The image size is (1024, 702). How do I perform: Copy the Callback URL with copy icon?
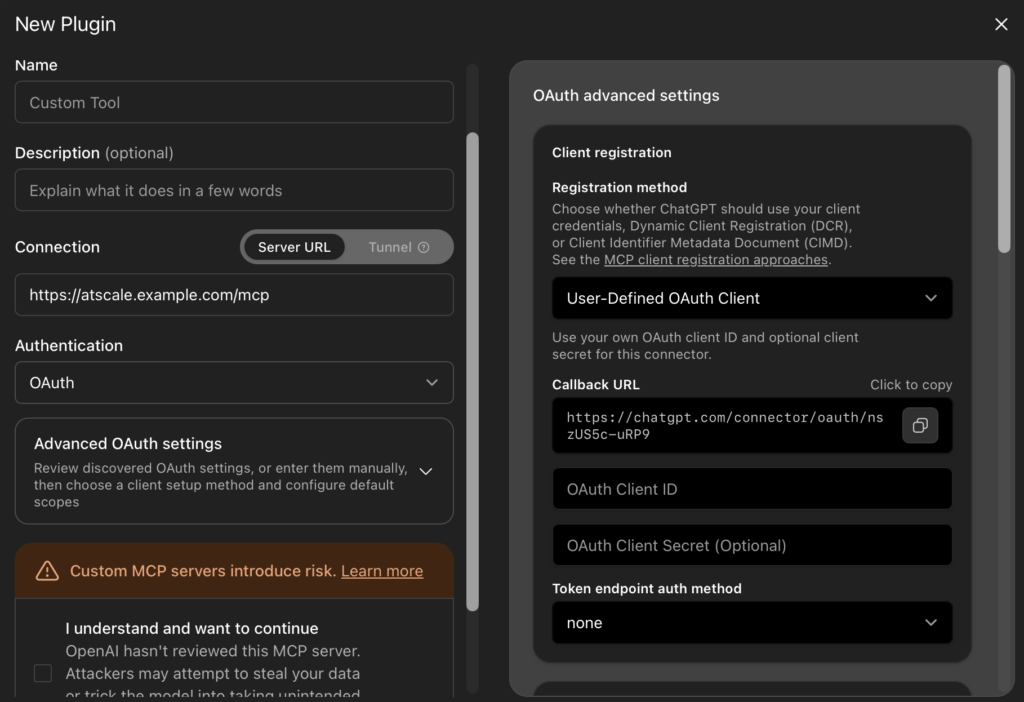(x=920, y=425)
